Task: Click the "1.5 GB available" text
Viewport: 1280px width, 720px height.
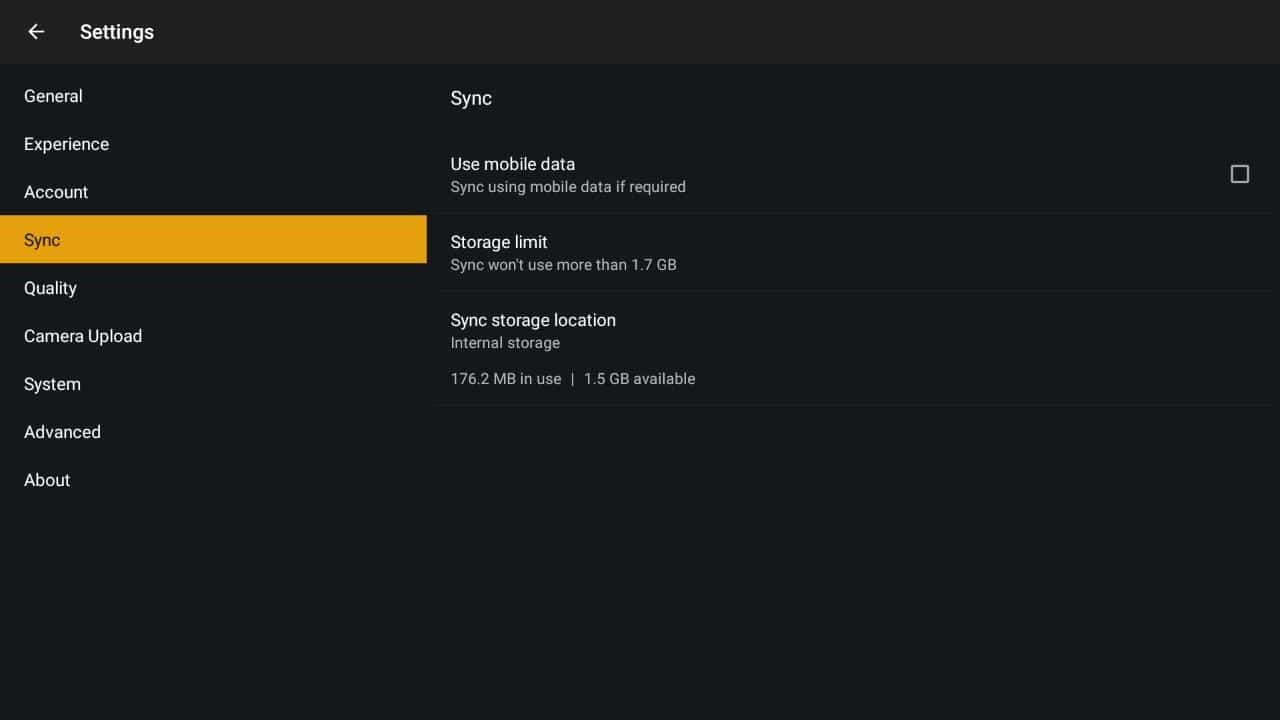Action: (x=639, y=379)
